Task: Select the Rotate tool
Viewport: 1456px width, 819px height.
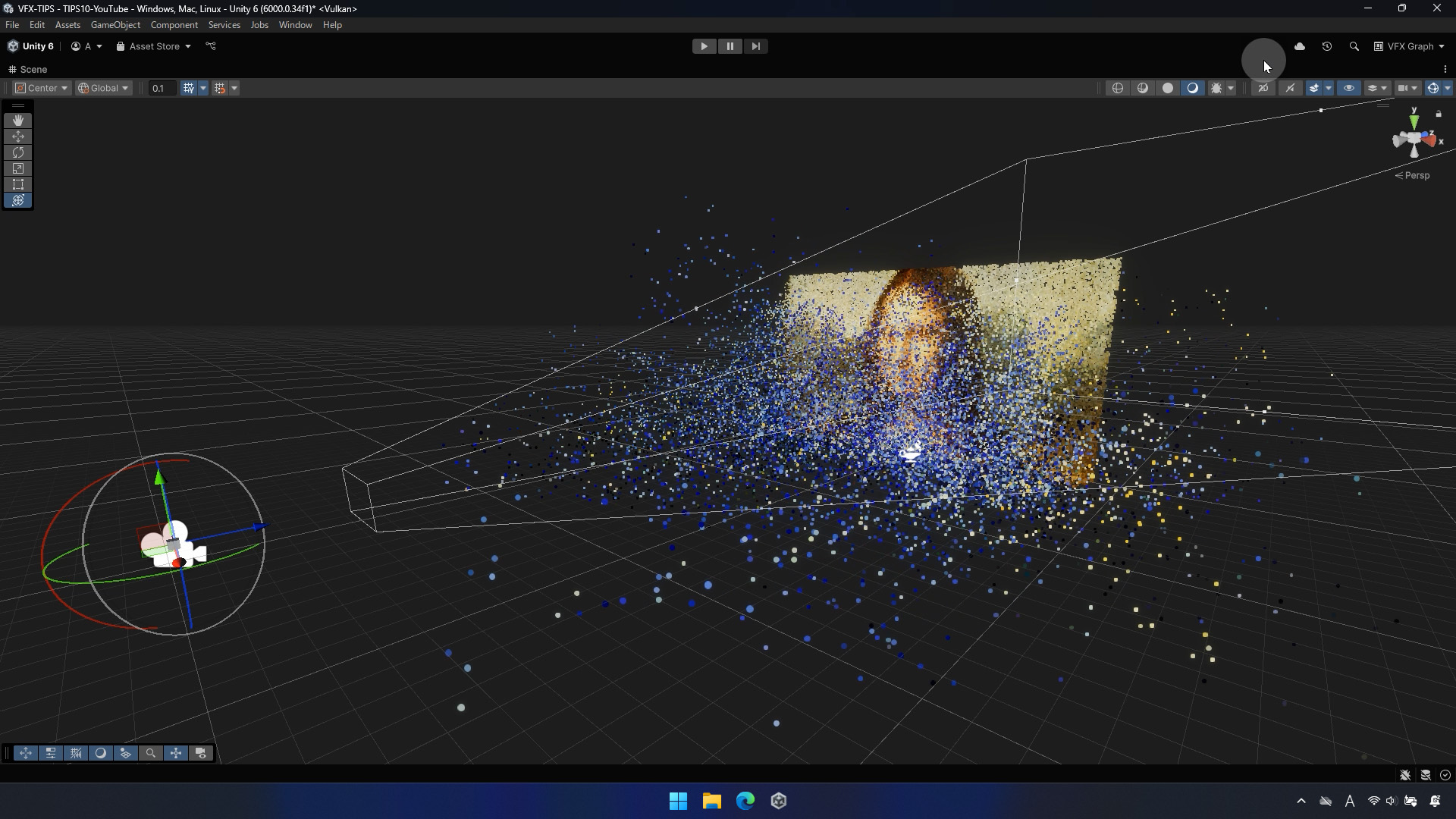Action: [18, 152]
